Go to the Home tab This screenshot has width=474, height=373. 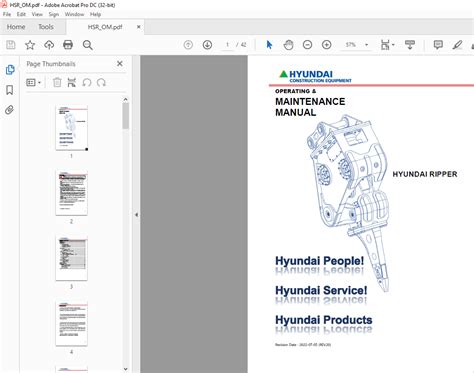pos(16,27)
